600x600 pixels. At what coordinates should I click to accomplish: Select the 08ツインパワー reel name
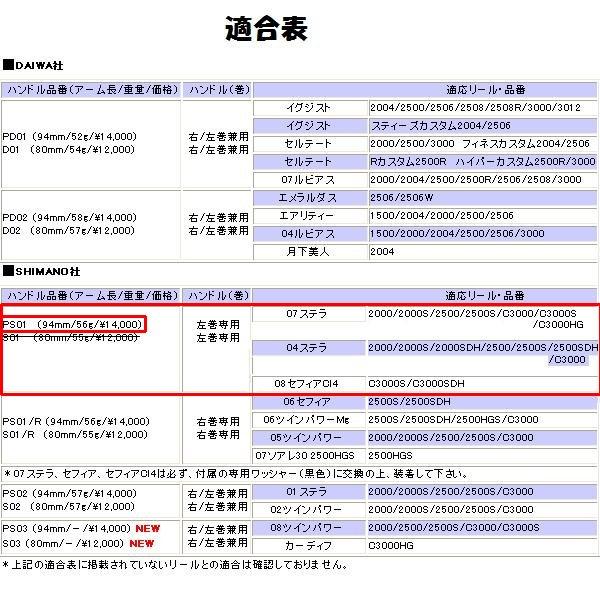coord(306,528)
